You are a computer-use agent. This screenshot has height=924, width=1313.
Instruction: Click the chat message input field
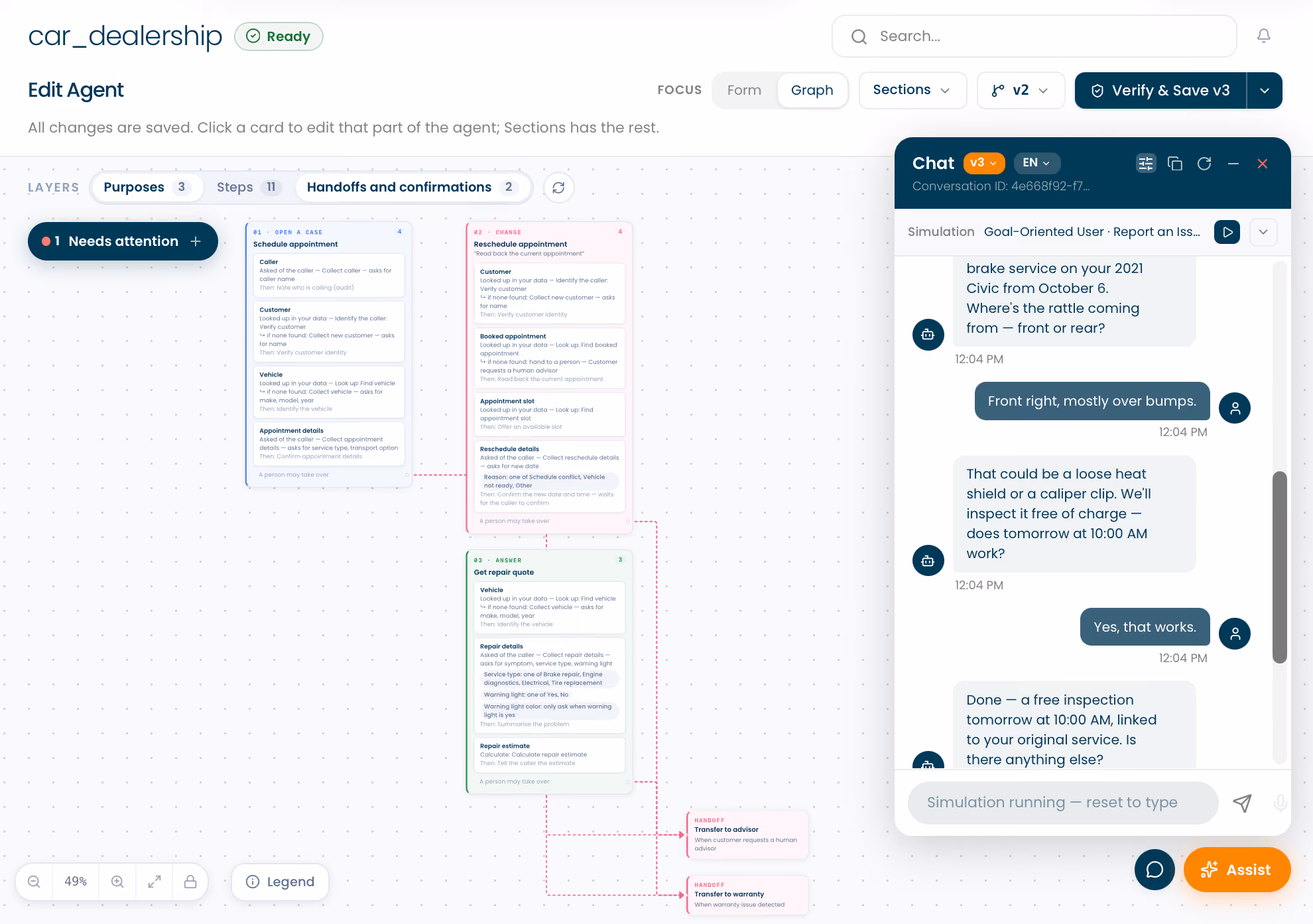(x=1063, y=803)
